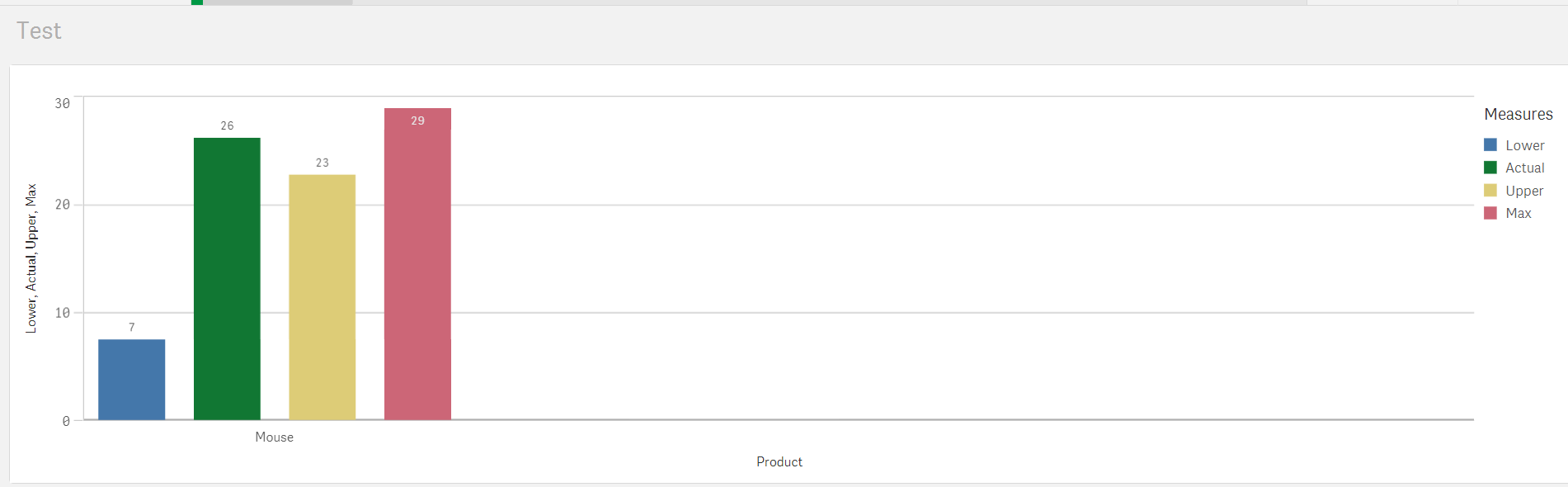The image size is (1568, 487).
Task: Click the Measures legend title
Action: (x=1518, y=114)
